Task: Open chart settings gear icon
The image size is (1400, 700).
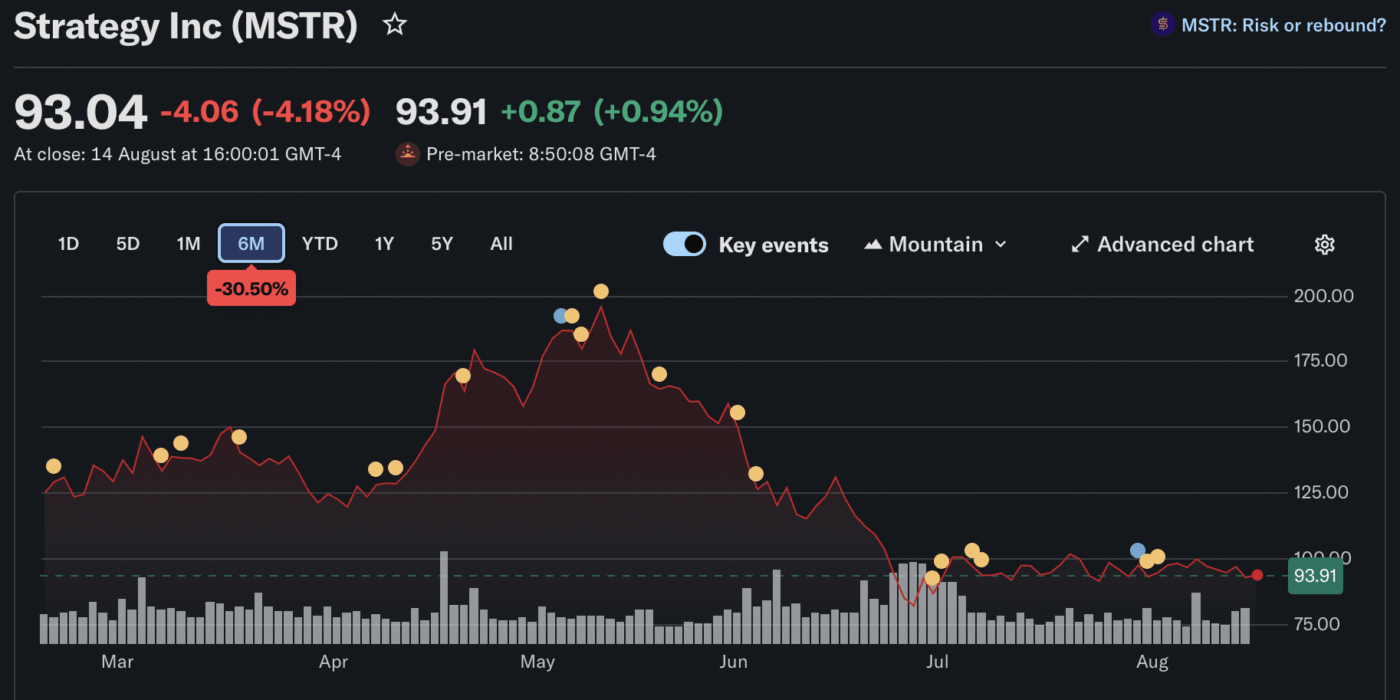Action: (1325, 244)
